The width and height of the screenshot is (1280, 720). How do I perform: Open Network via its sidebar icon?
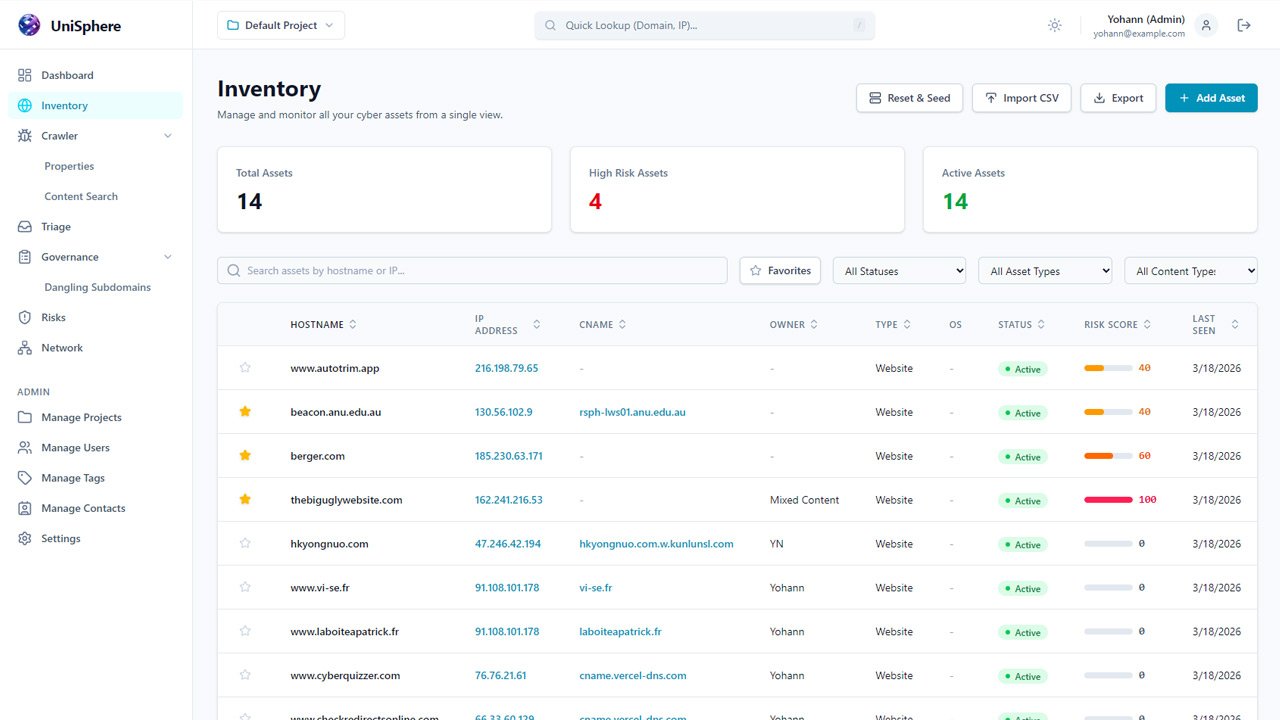pos(25,348)
